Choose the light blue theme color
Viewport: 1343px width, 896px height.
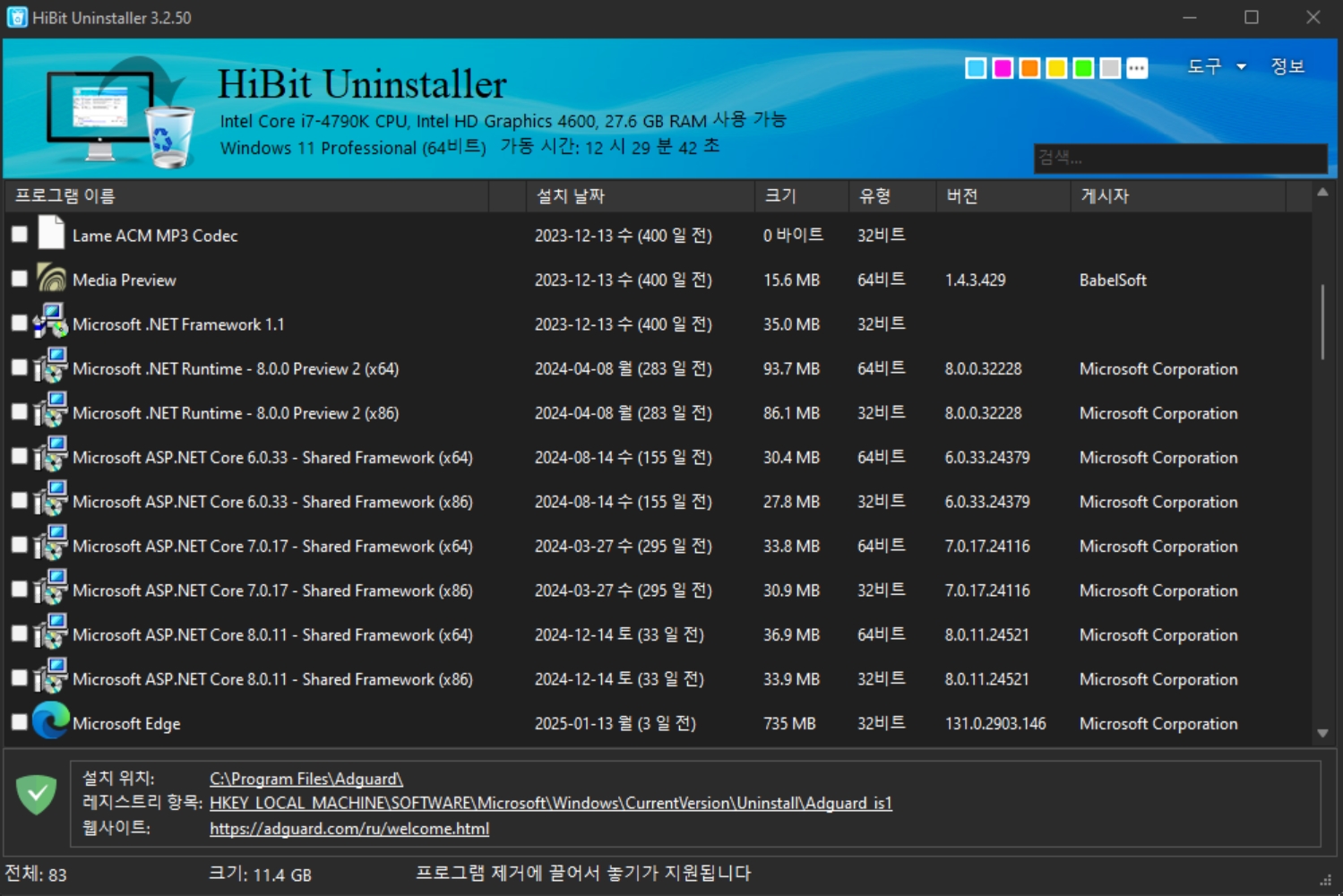[976, 68]
